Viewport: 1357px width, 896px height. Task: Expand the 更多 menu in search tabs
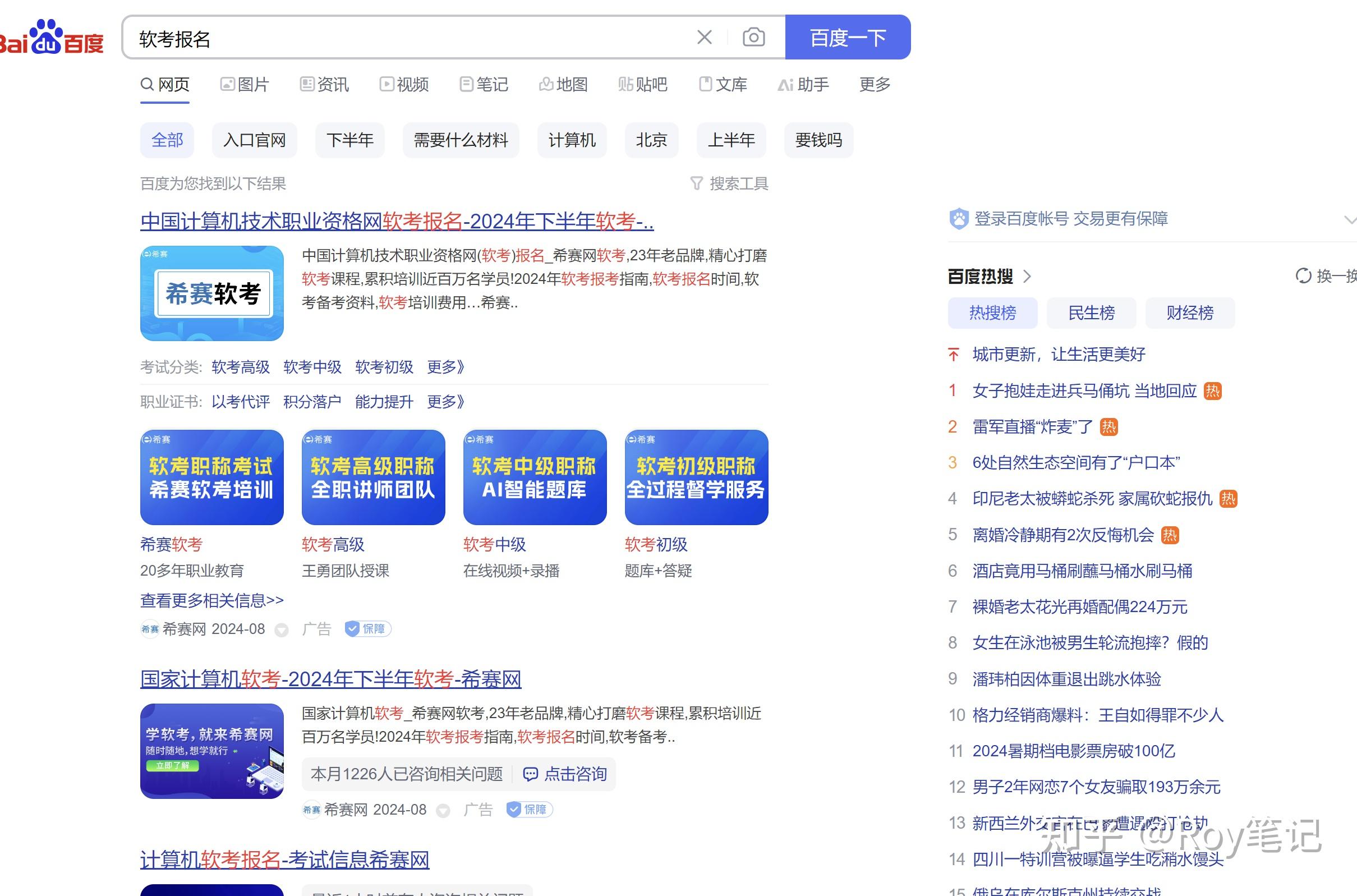875,85
